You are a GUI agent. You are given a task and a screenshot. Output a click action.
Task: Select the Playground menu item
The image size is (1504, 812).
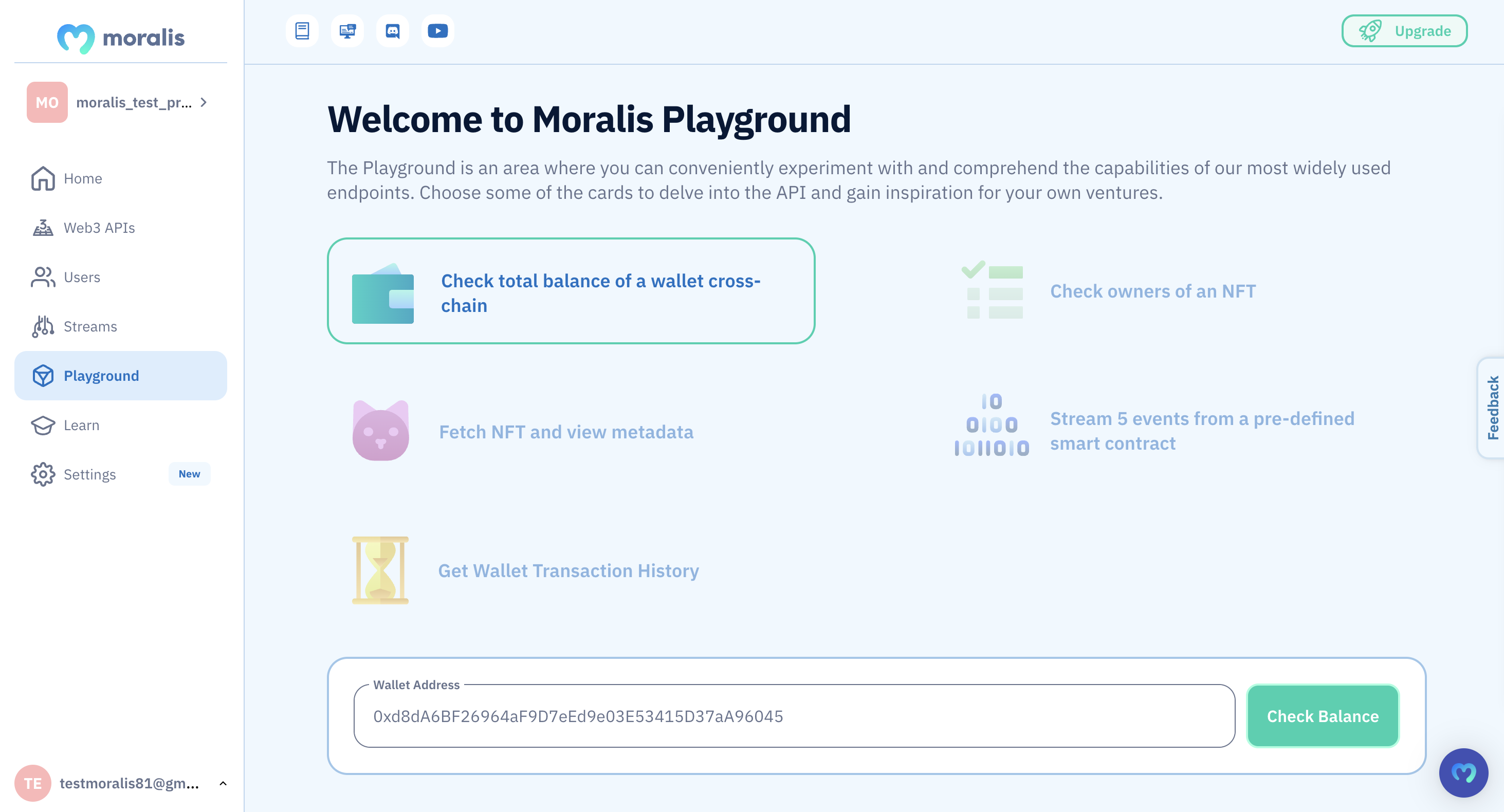pos(121,376)
